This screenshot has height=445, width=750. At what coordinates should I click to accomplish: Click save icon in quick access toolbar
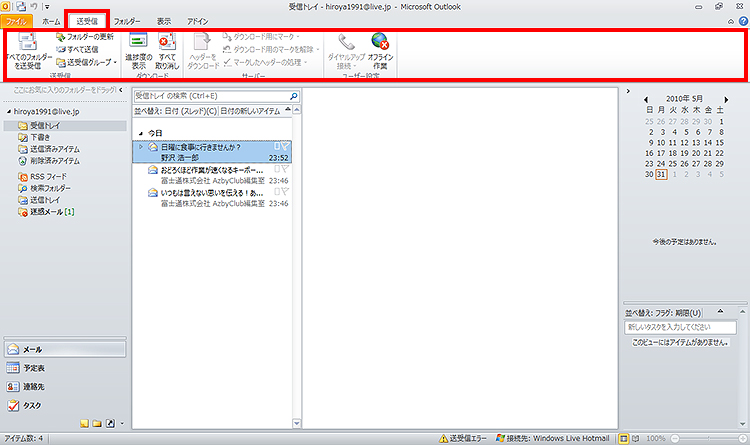(21, 6)
